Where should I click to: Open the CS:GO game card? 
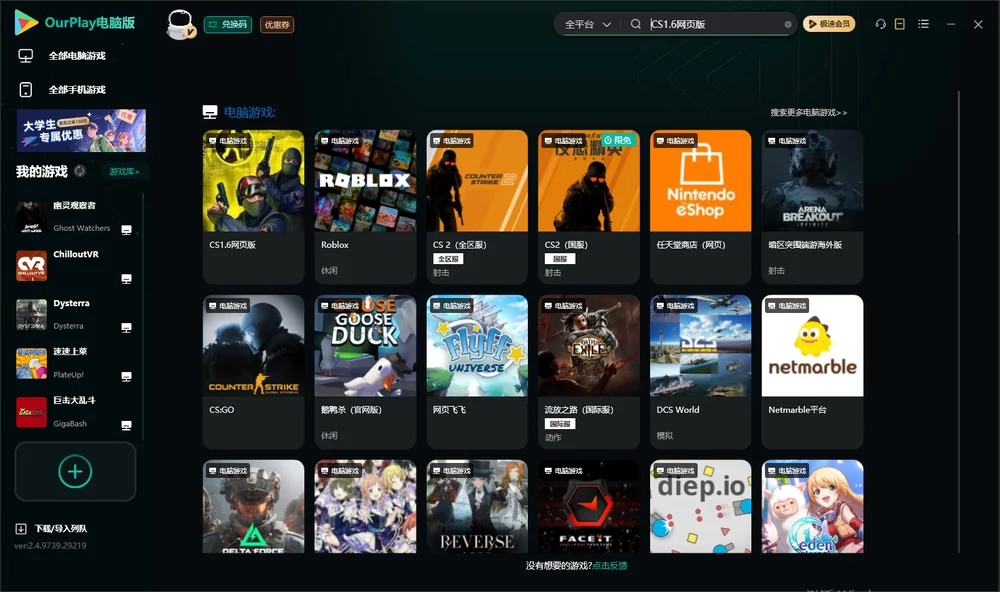click(253, 371)
